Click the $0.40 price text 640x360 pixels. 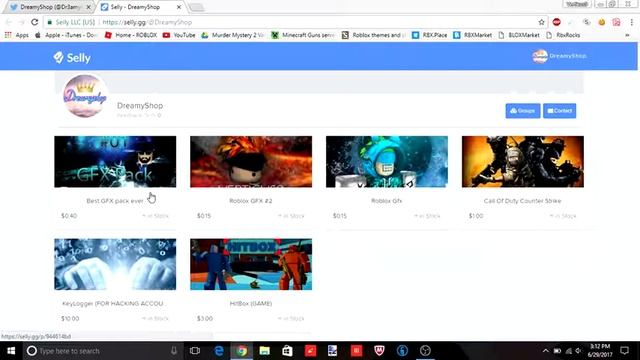click(x=69, y=216)
